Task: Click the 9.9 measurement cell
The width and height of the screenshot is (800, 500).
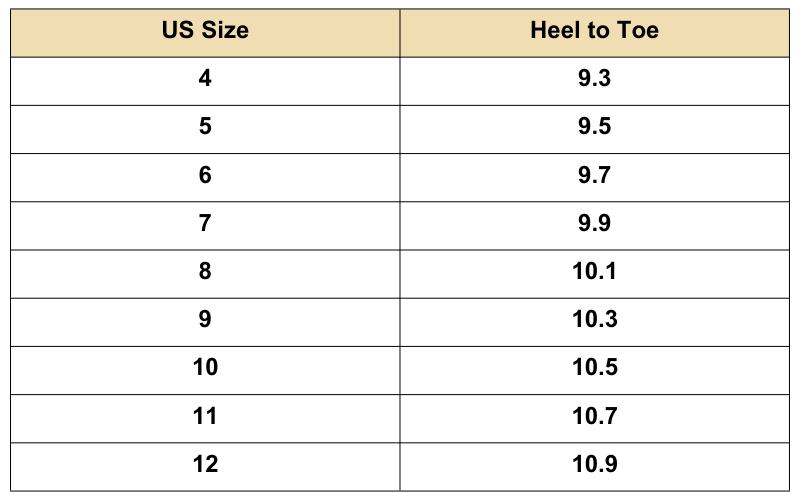Action: (594, 223)
